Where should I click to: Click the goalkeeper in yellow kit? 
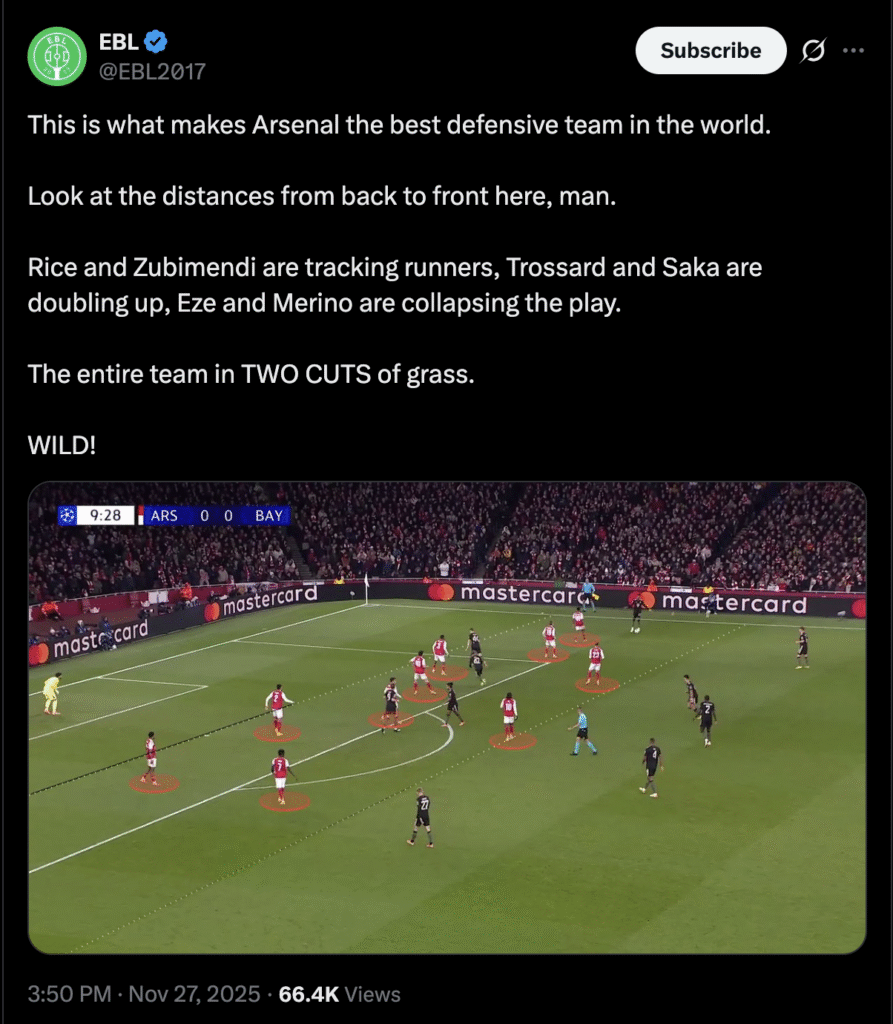click(x=52, y=694)
